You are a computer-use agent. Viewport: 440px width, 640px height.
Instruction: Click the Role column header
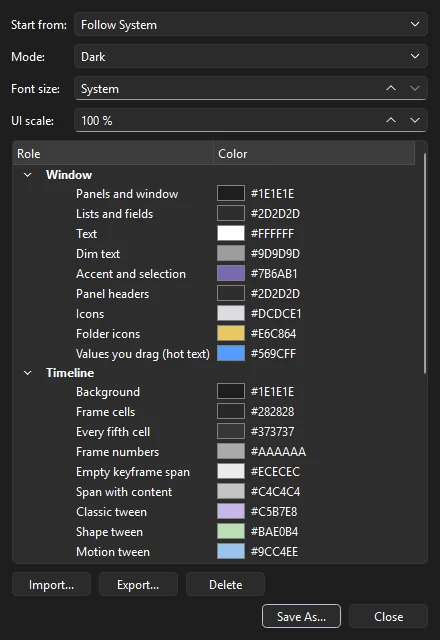113,153
